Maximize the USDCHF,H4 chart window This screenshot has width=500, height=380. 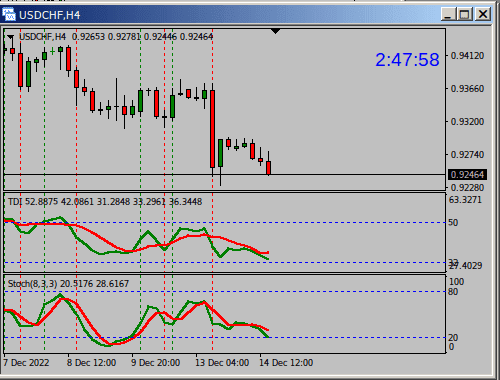point(465,14)
